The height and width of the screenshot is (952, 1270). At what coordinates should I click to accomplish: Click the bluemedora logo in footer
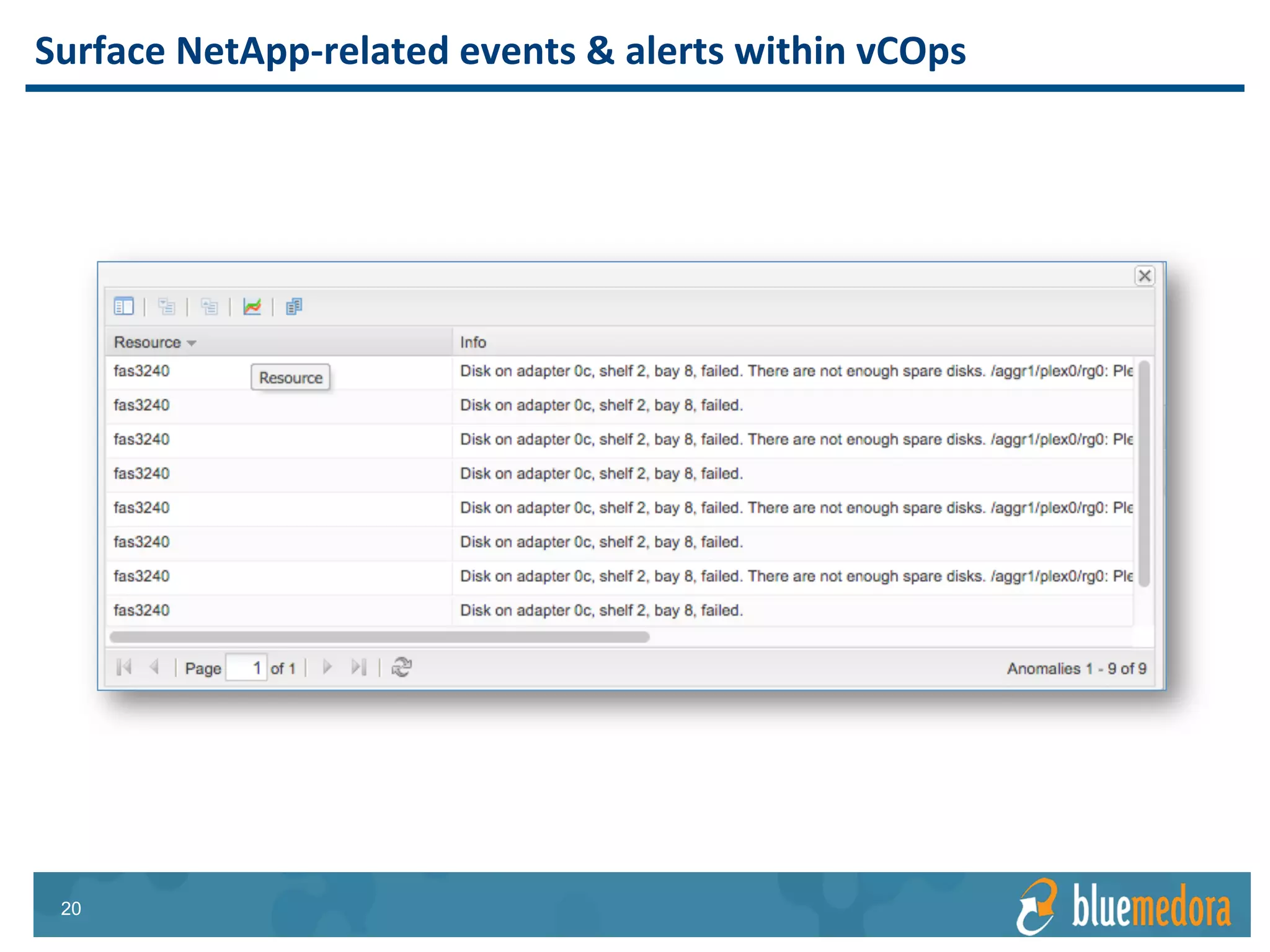(x=1124, y=906)
